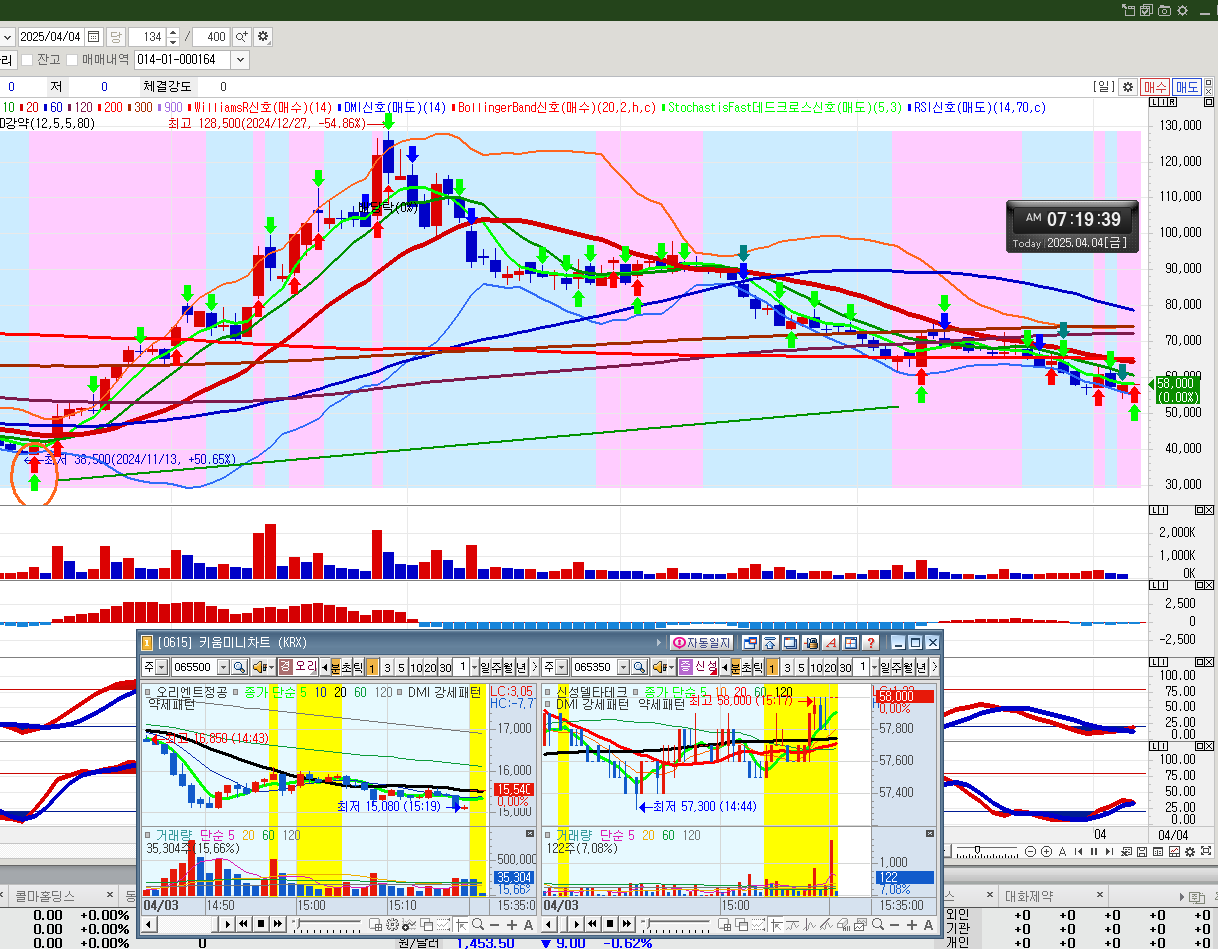This screenshot has height=949, width=1218.
Task: Enable the 잔고 checkbox
Action: pos(28,60)
